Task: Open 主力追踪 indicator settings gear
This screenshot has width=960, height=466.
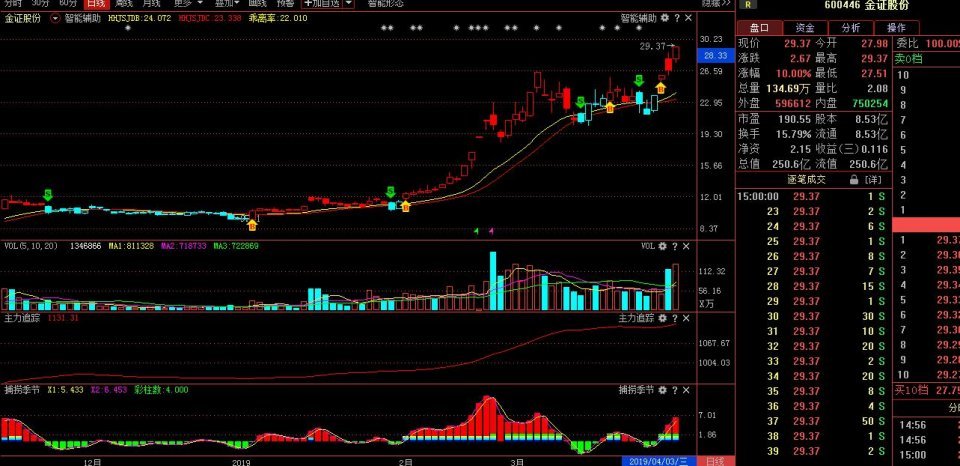Action: coord(664,318)
